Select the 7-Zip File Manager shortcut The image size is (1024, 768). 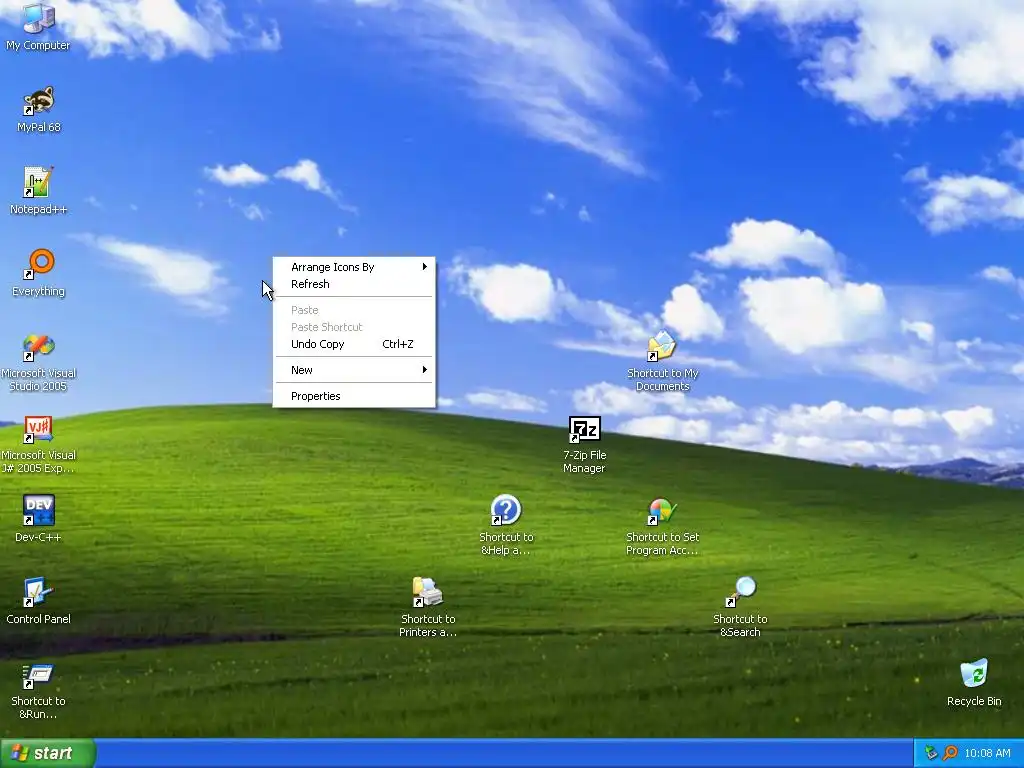(x=584, y=444)
